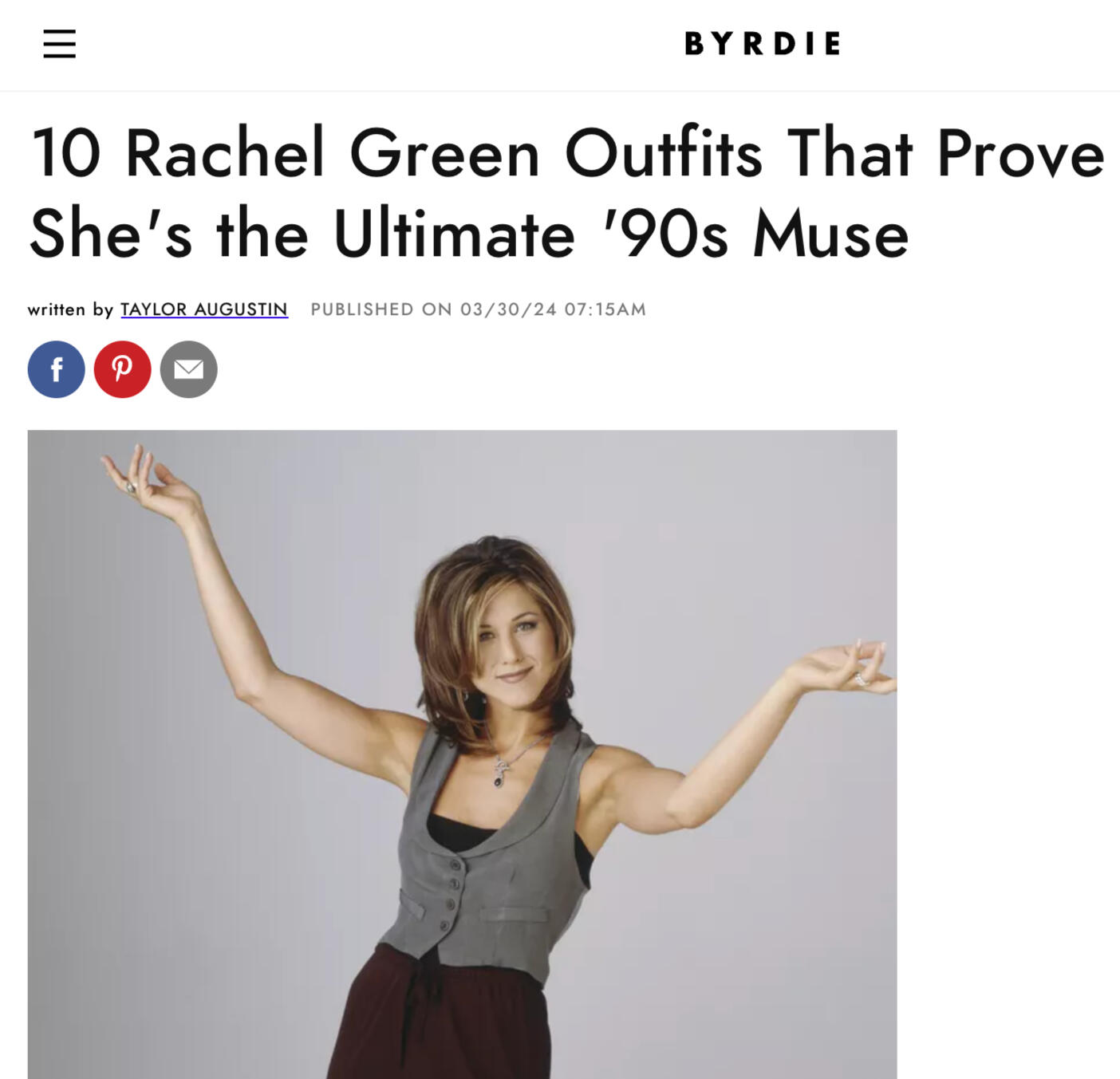Screen dimensions: 1120x1079
Task: Pin the article via Pinterest icon
Action: click(x=122, y=369)
